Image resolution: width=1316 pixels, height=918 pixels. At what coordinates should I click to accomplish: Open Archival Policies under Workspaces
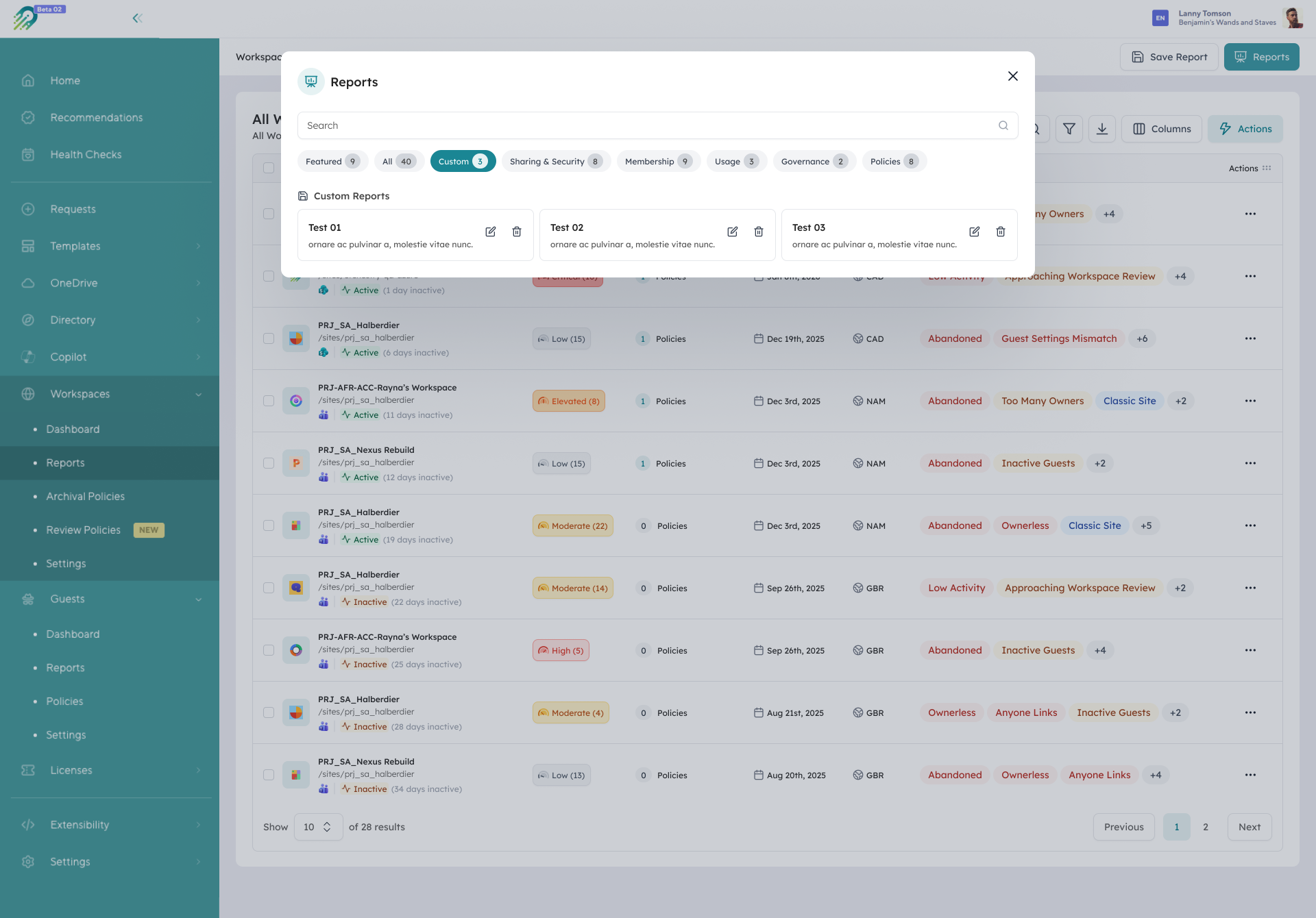coord(86,497)
